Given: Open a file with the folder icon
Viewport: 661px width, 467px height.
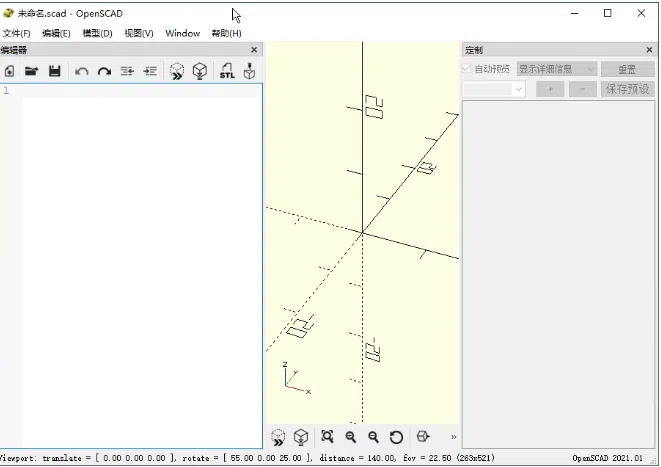Looking at the screenshot, I should pos(32,71).
